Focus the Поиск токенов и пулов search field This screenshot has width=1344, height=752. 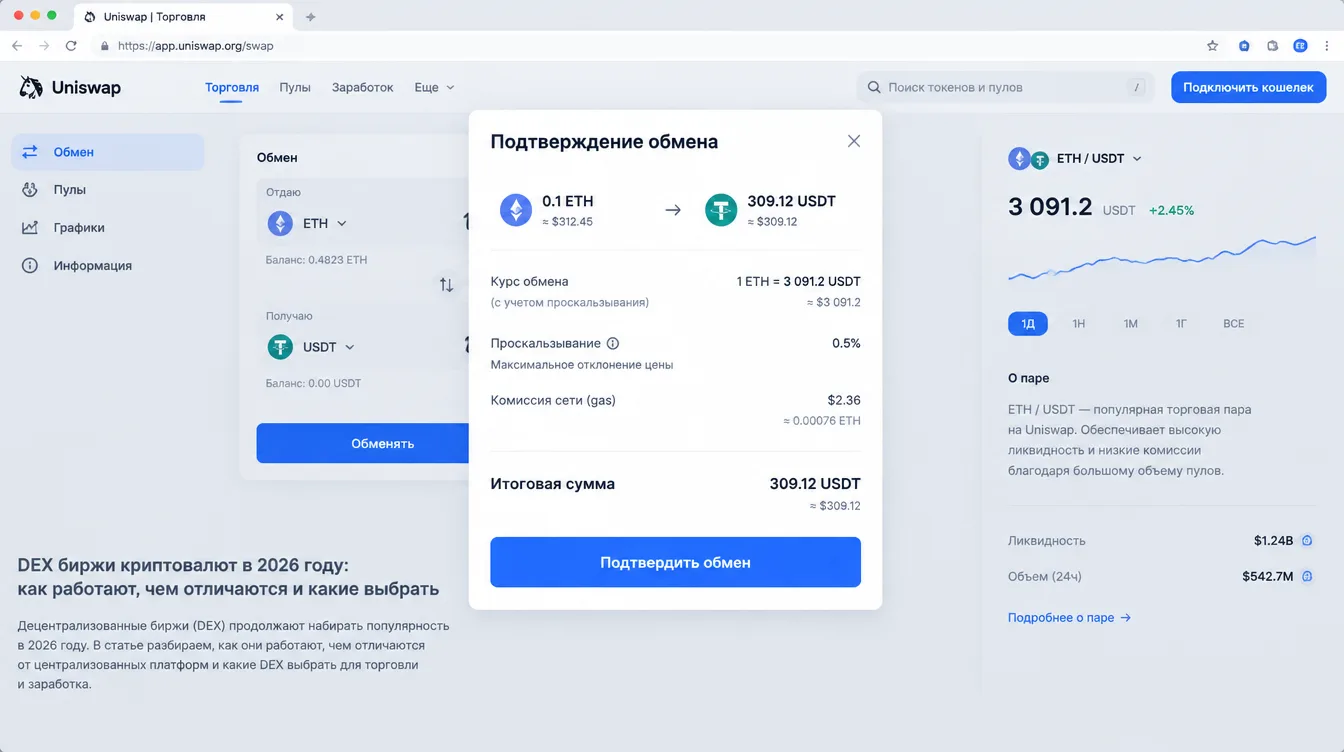point(1006,88)
